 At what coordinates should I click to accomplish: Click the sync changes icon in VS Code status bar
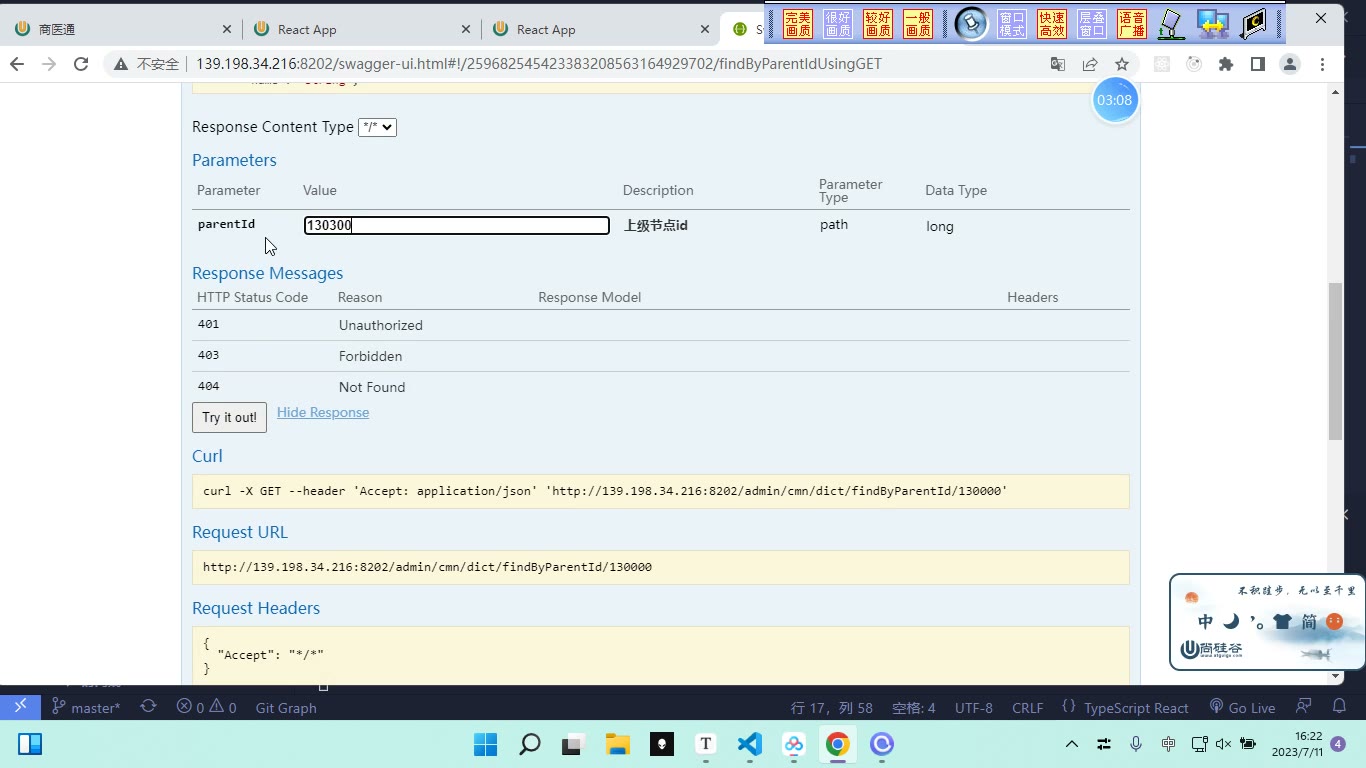[x=148, y=706]
